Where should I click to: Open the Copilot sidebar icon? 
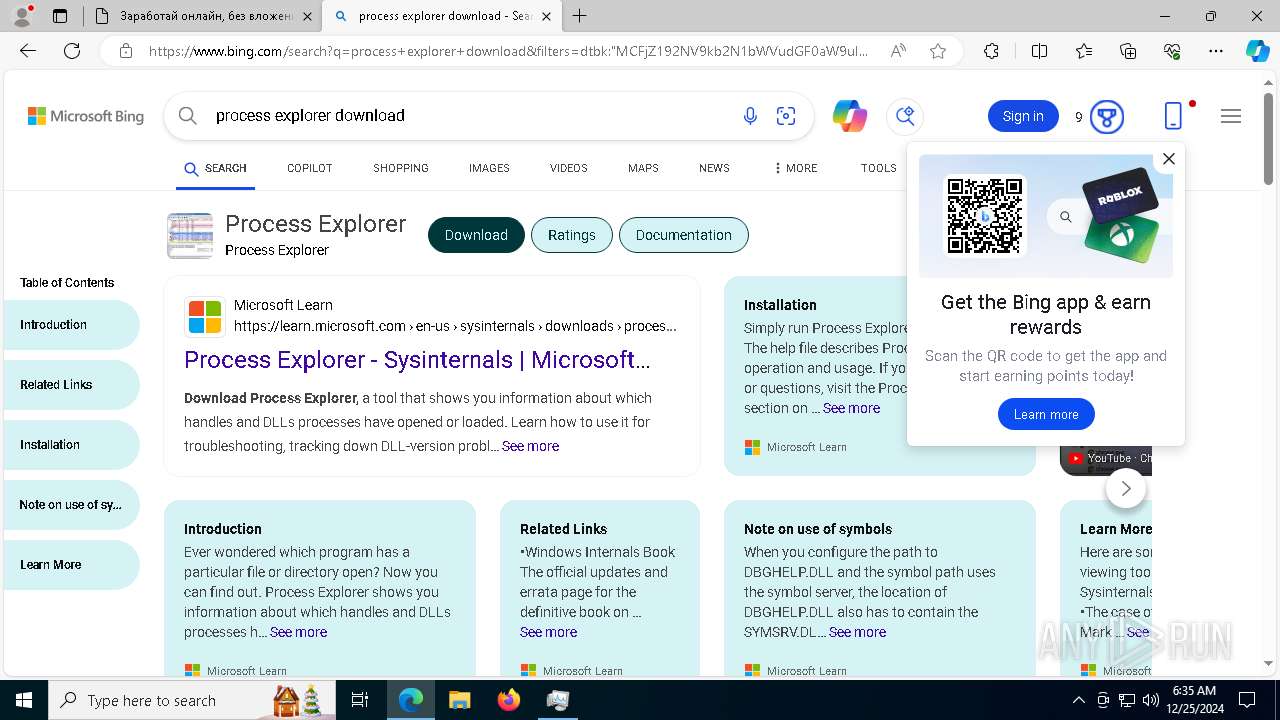point(1258,51)
